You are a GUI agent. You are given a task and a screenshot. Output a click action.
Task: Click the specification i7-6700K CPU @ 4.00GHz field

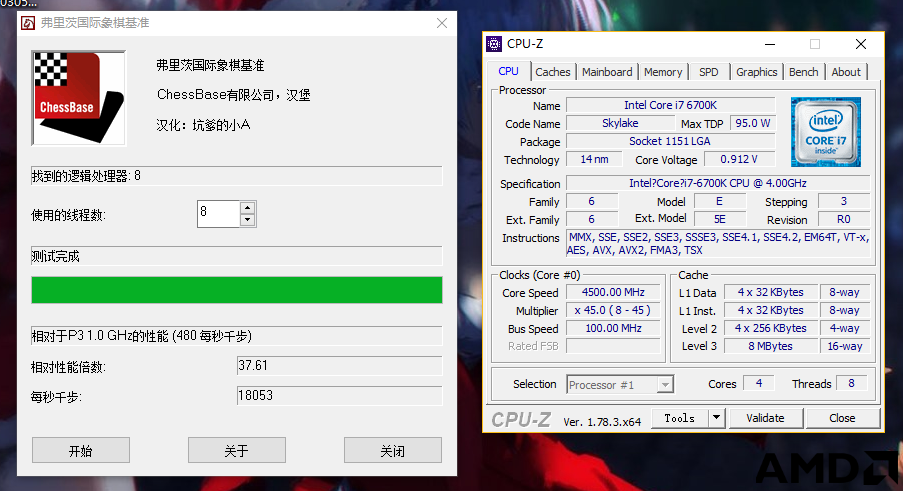718,183
